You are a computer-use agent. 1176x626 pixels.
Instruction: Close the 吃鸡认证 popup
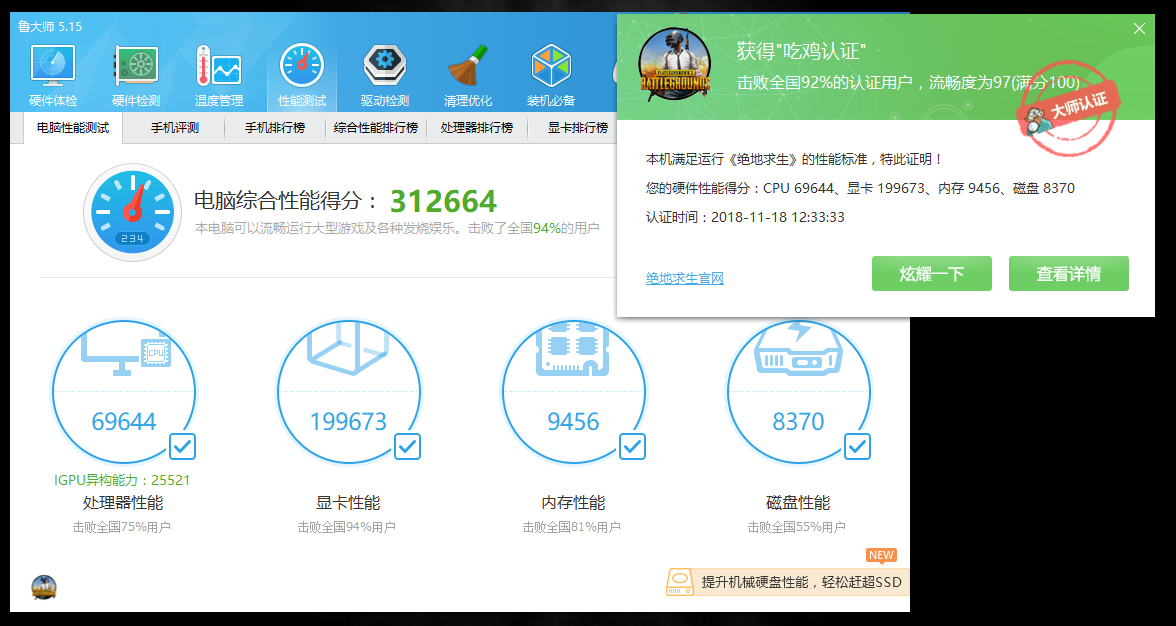[1139, 29]
